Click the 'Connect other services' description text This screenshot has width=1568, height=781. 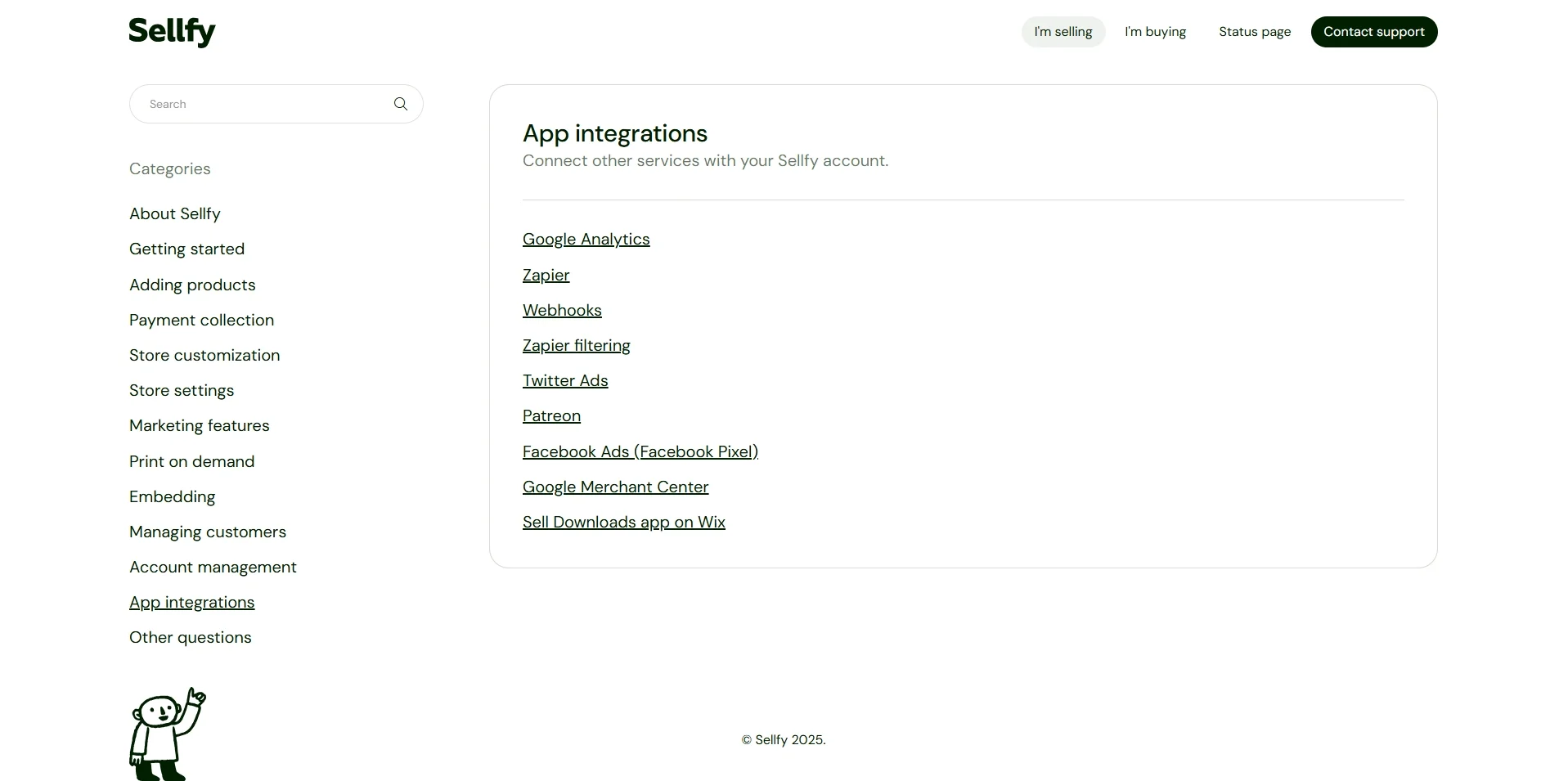coord(705,160)
